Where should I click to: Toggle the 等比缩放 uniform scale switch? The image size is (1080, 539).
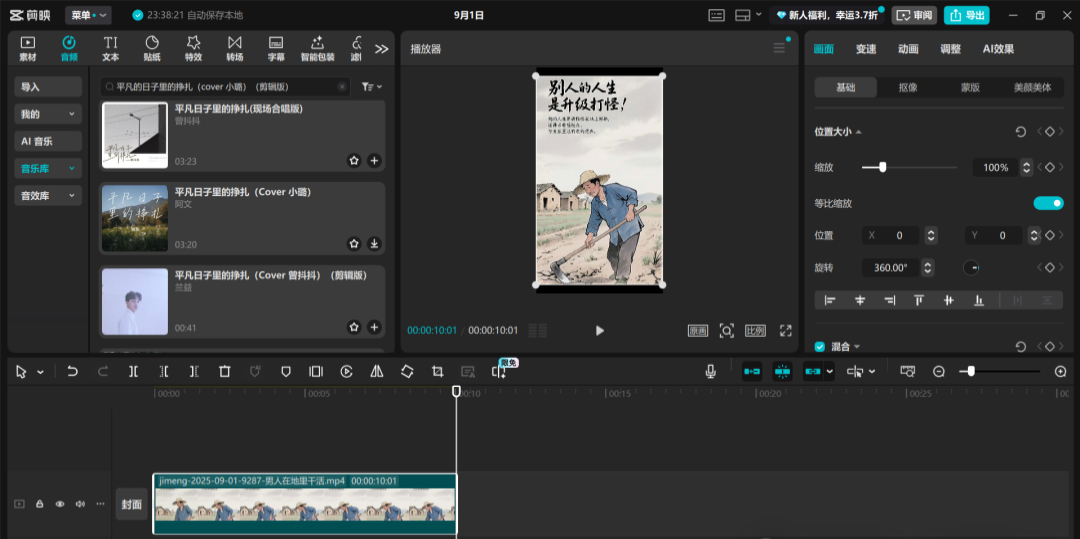[1048, 203]
